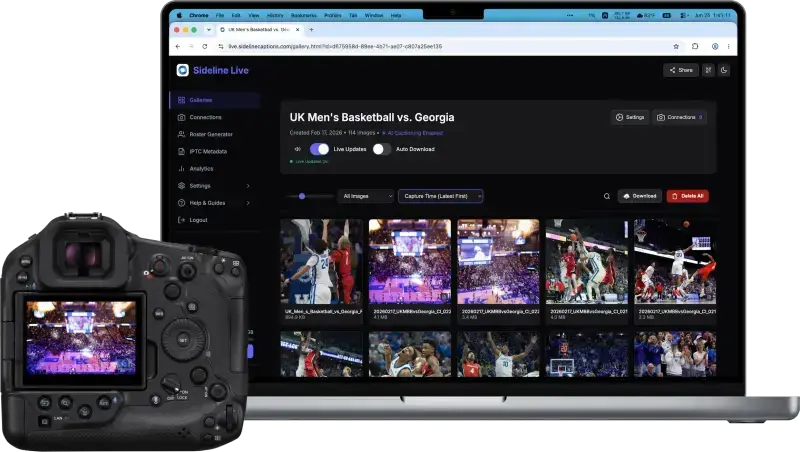800x452 pixels.
Task: Turn off the Live Updates switch
Action: [x=319, y=149]
